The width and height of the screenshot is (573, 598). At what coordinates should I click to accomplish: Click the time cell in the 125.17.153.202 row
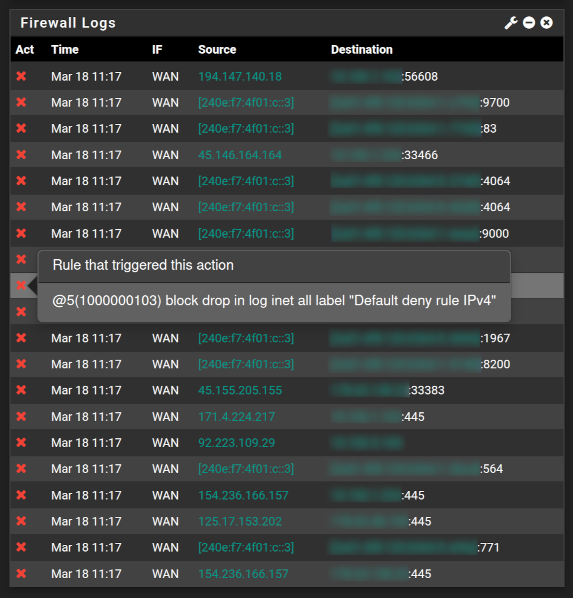pyautogui.click(x=86, y=521)
